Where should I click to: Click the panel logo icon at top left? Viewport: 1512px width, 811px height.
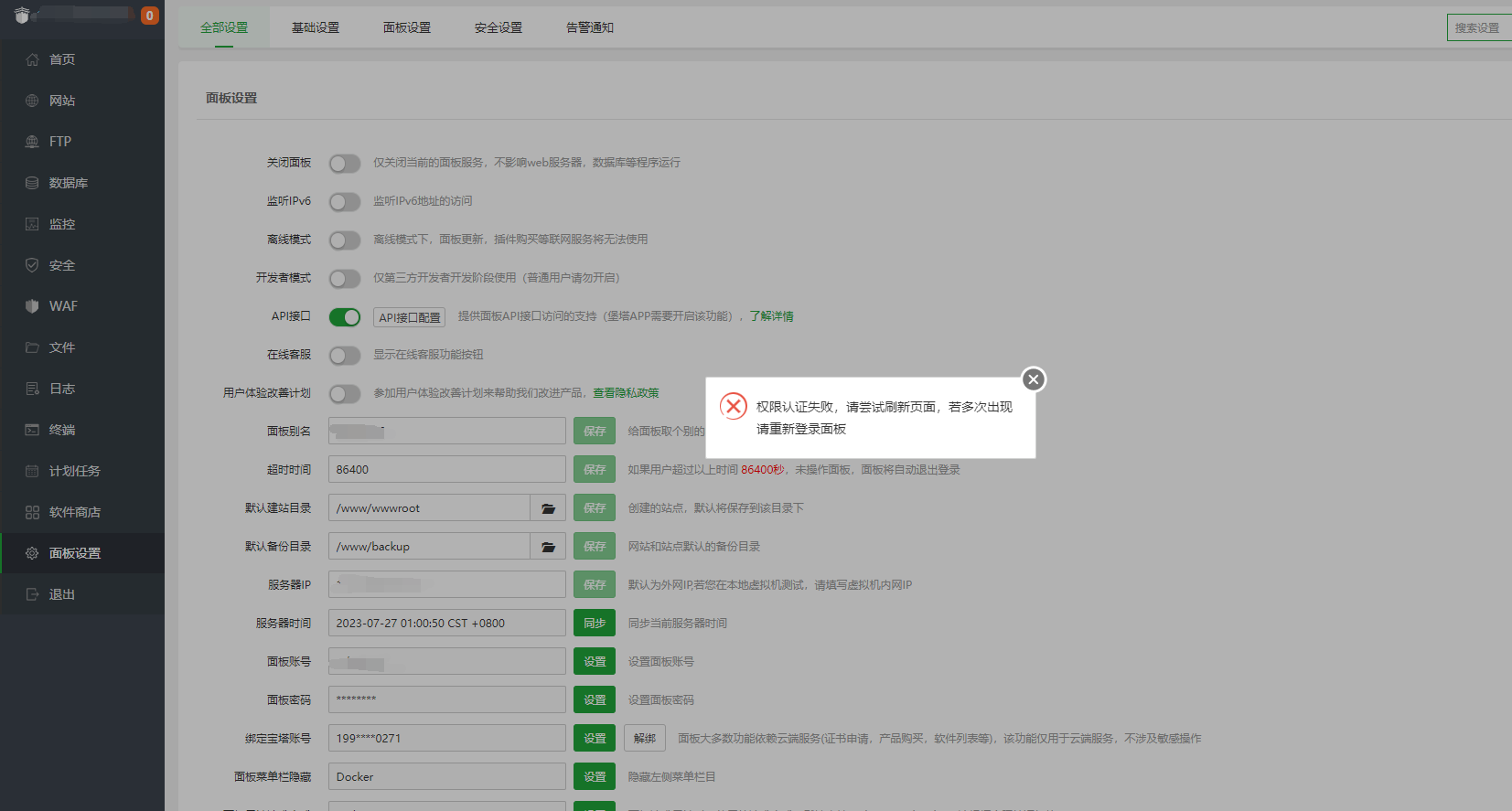[22, 15]
